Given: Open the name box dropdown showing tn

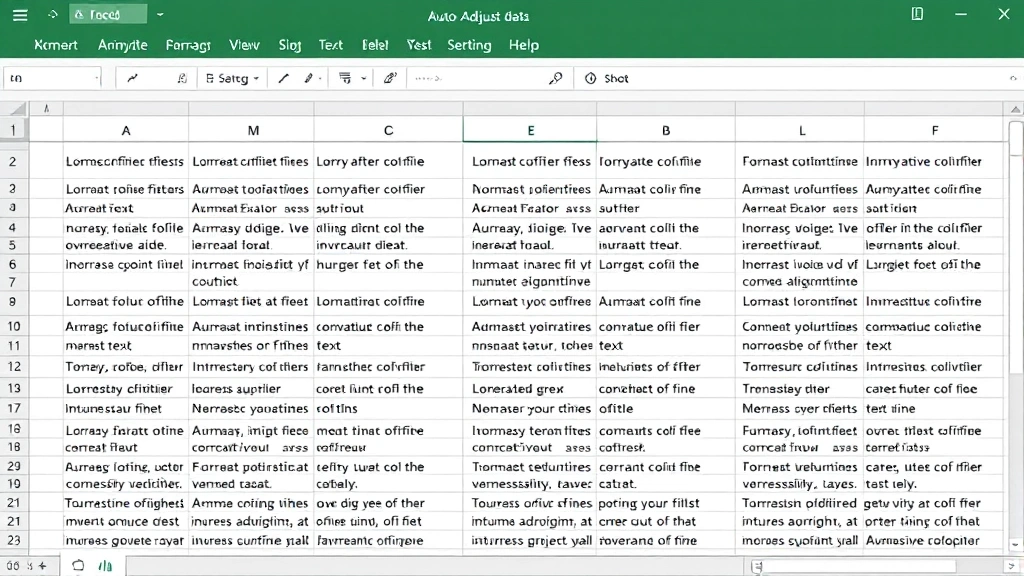Looking at the screenshot, I should [x=95, y=77].
